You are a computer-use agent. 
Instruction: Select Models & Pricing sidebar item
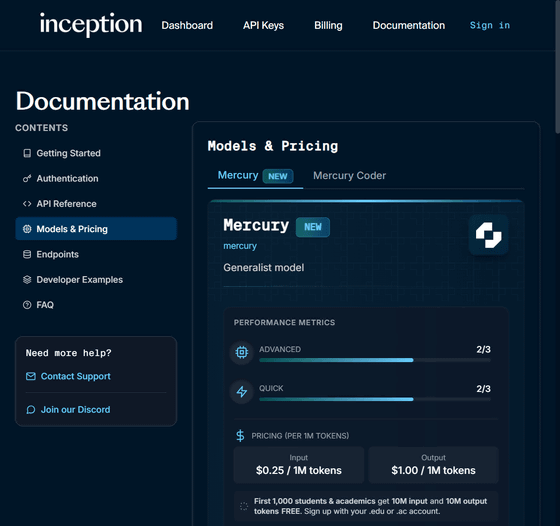pos(96,229)
